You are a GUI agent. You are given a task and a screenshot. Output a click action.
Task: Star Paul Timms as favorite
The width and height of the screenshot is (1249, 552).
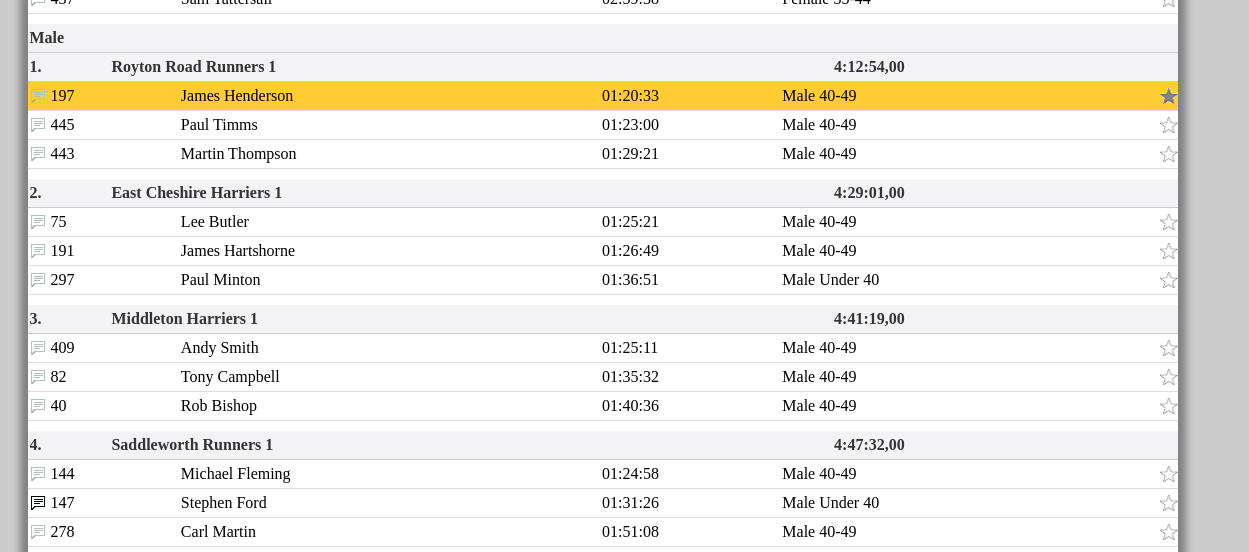coord(1168,126)
